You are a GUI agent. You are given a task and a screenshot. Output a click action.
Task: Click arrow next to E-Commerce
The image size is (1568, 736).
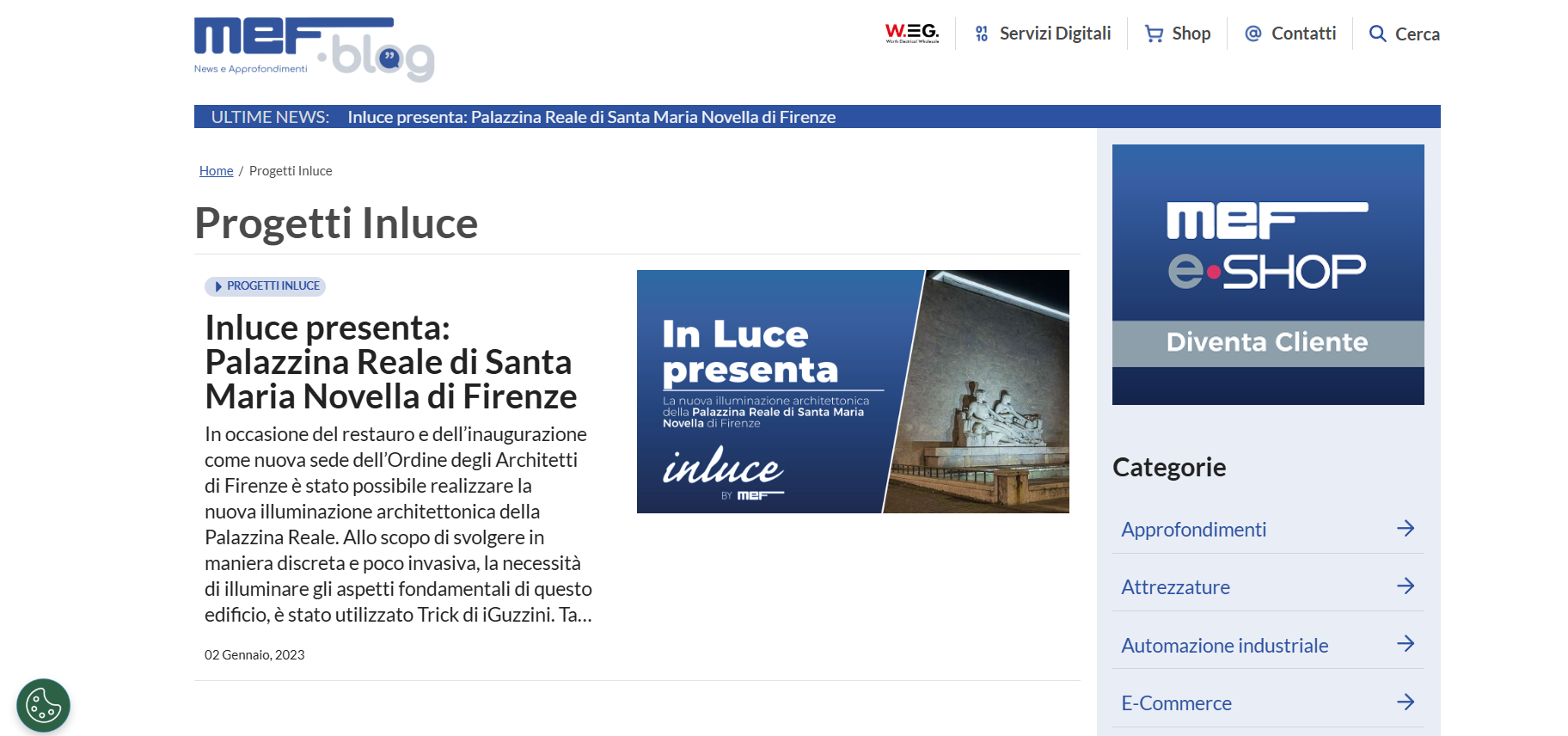click(x=1406, y=702)
